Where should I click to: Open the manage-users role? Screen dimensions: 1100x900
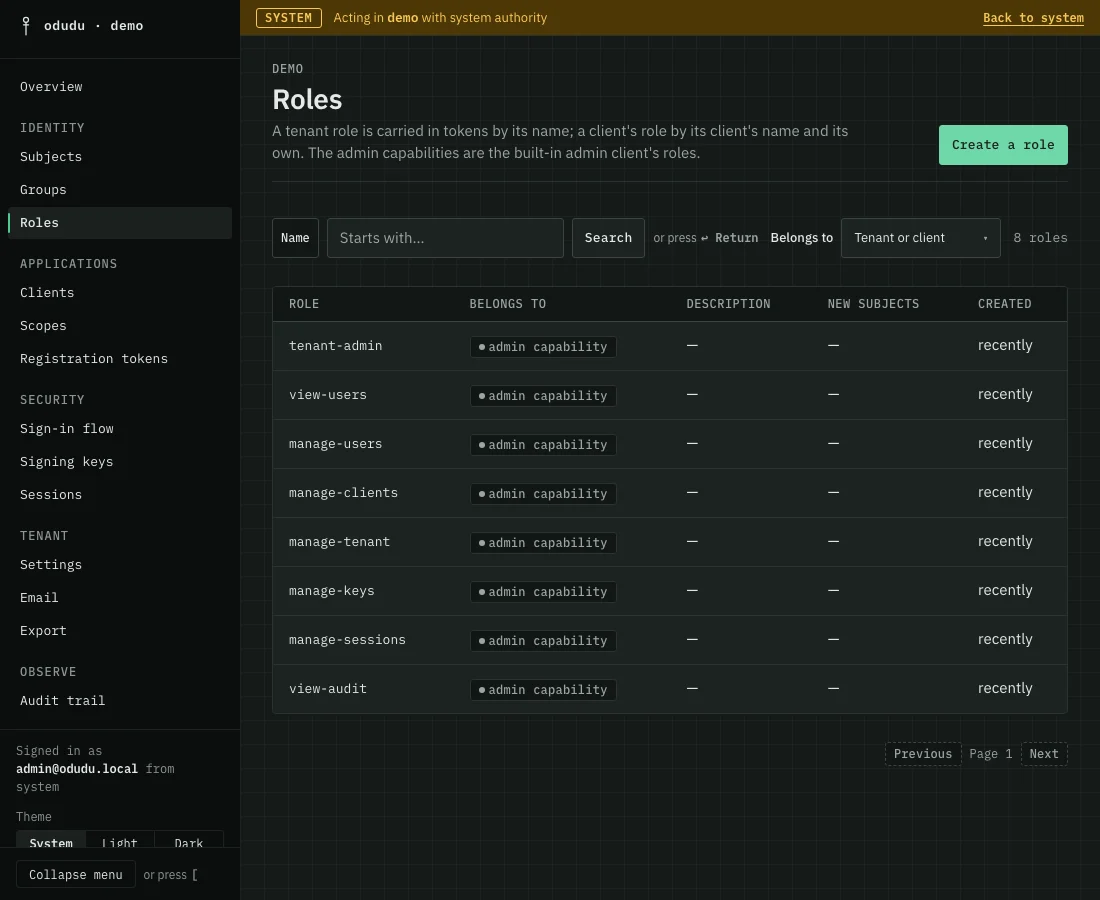click(x=335, y=444)
